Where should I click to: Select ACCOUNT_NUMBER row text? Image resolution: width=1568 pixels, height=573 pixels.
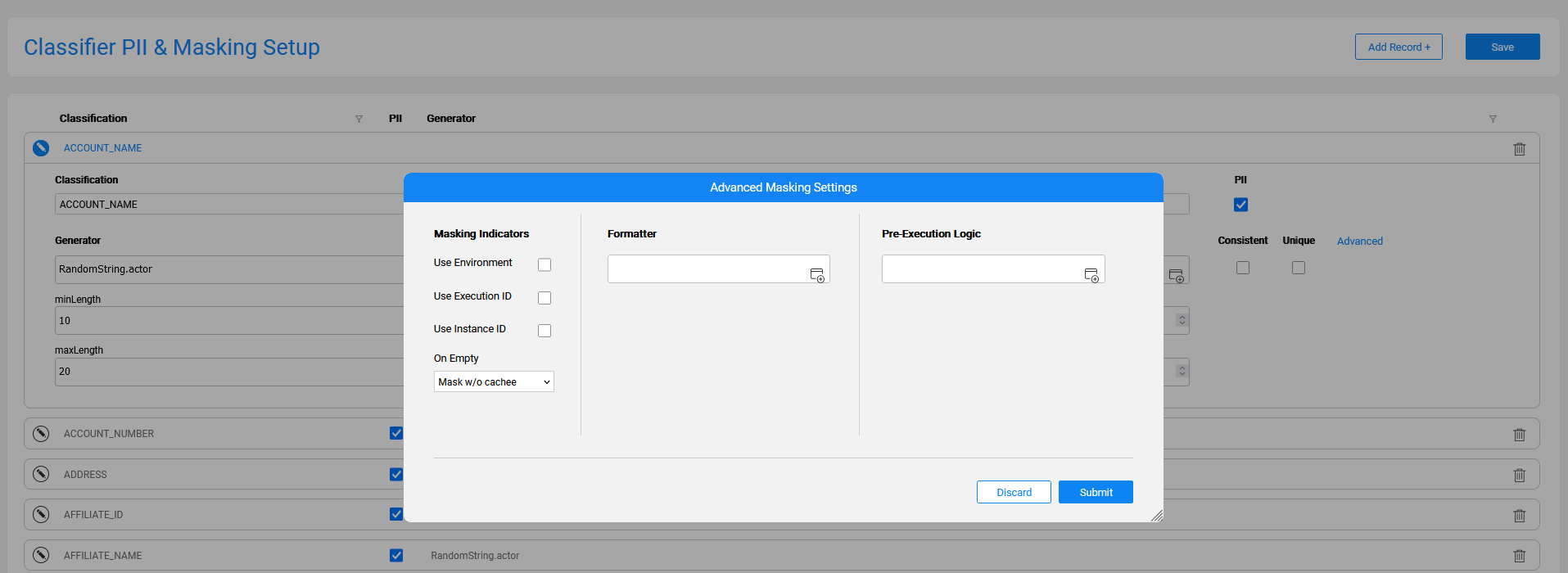(109, 434)
